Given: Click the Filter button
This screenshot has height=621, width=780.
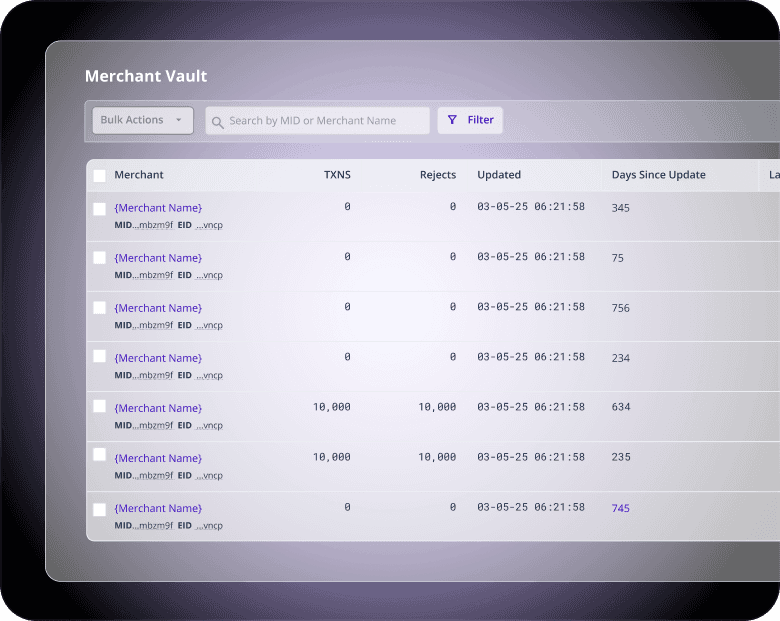Looking at the screenshot, I should [470, 120].
